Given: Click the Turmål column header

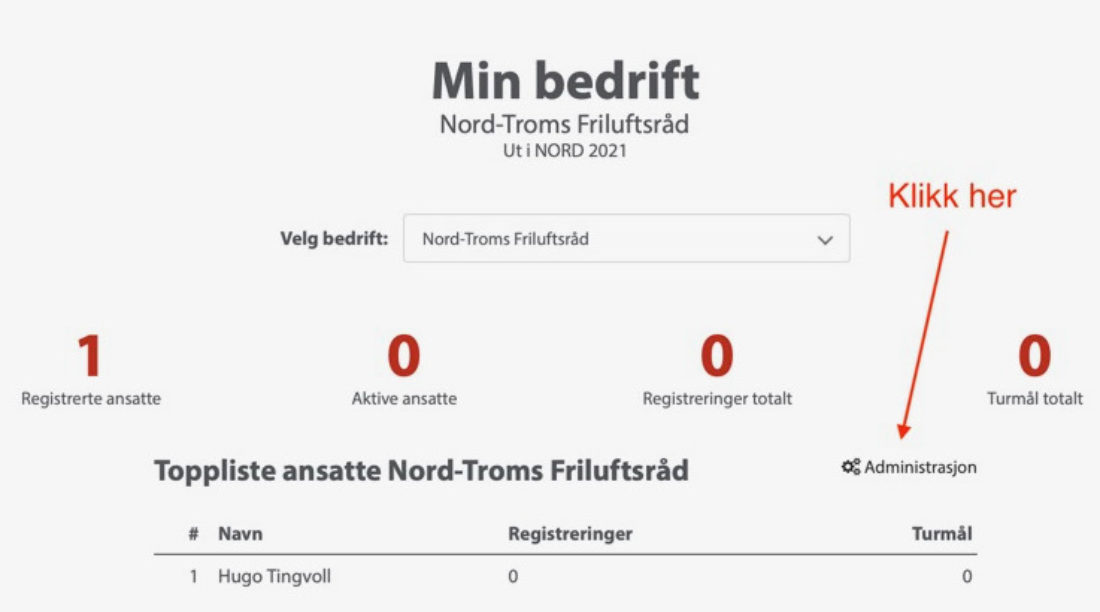Looking at the screenshot, I should (x=941, y=533).
